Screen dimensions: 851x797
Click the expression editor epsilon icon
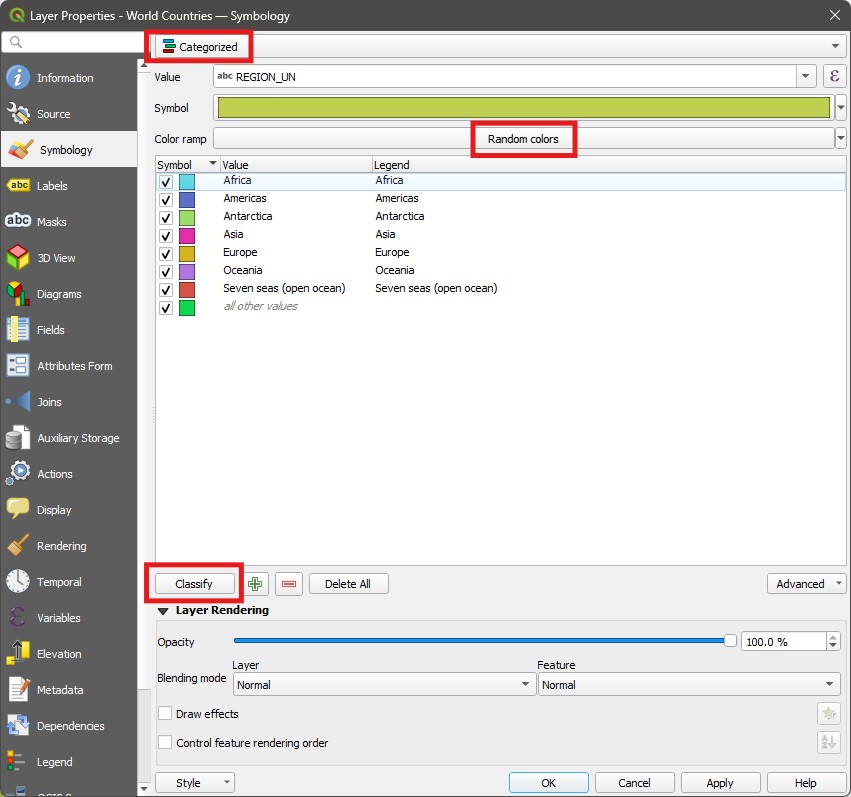(834, 77)
